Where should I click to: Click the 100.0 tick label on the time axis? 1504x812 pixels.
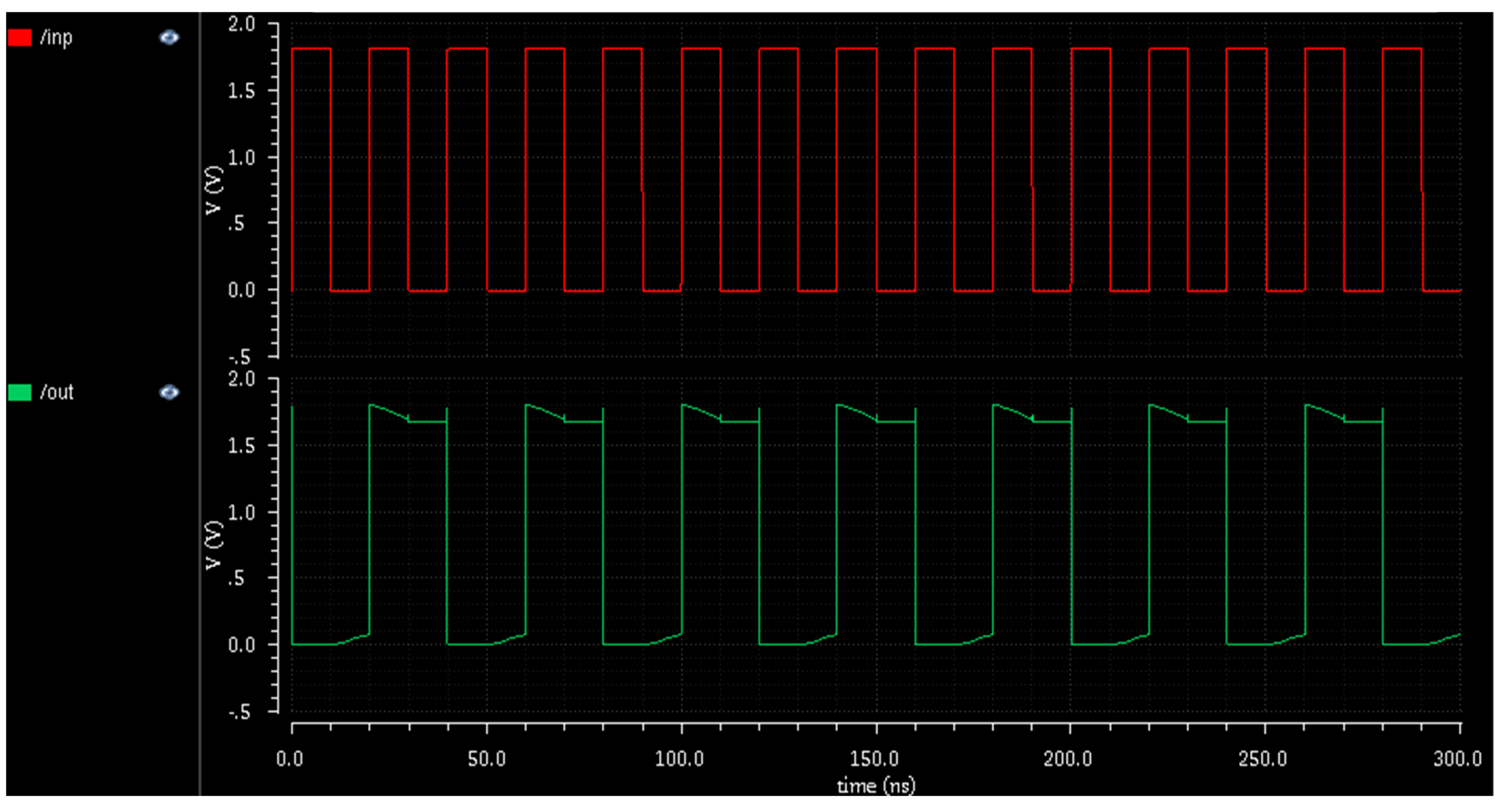tap(679, 759)
